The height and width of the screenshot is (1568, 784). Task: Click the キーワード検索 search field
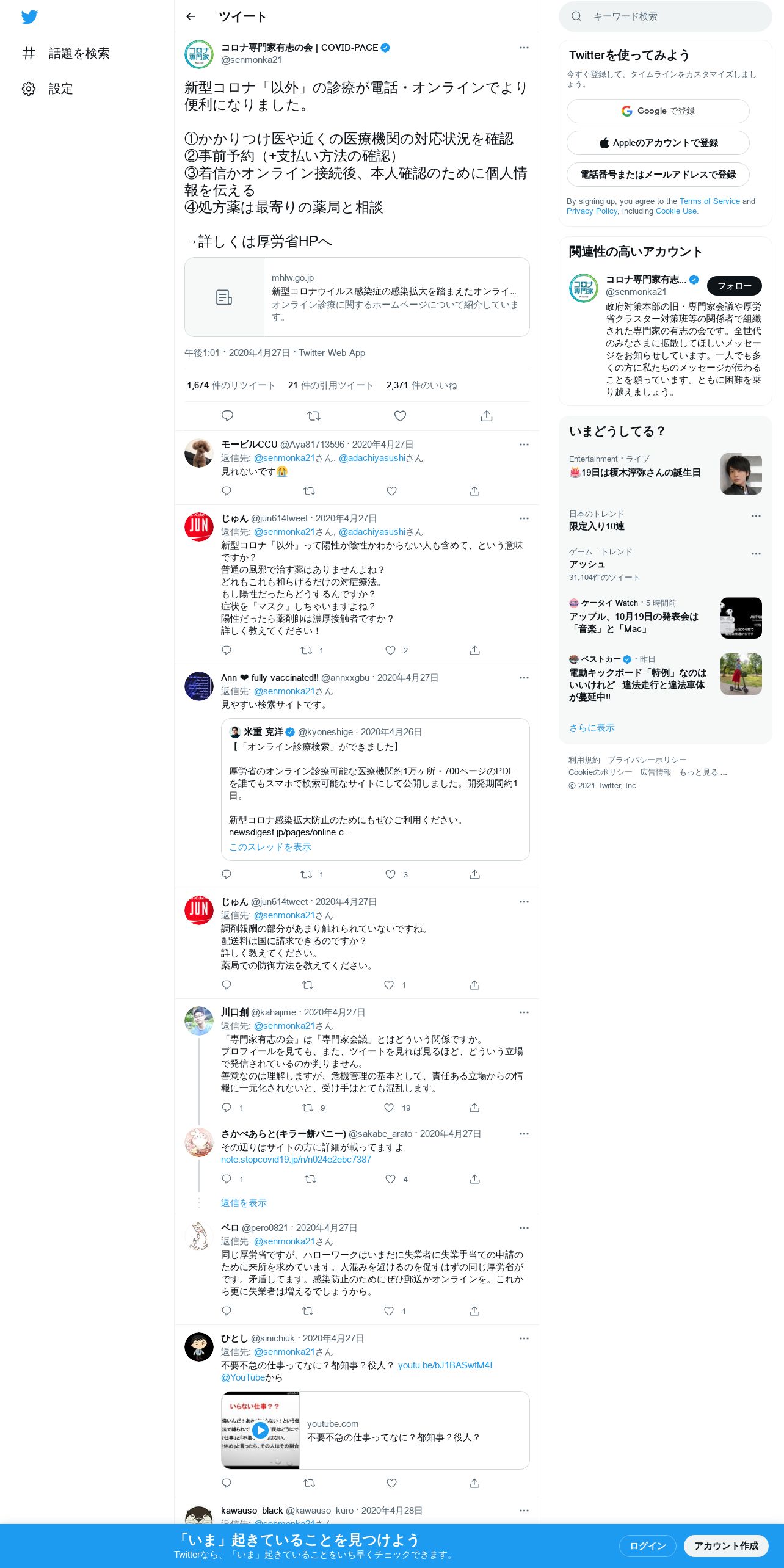pos(666,16)
